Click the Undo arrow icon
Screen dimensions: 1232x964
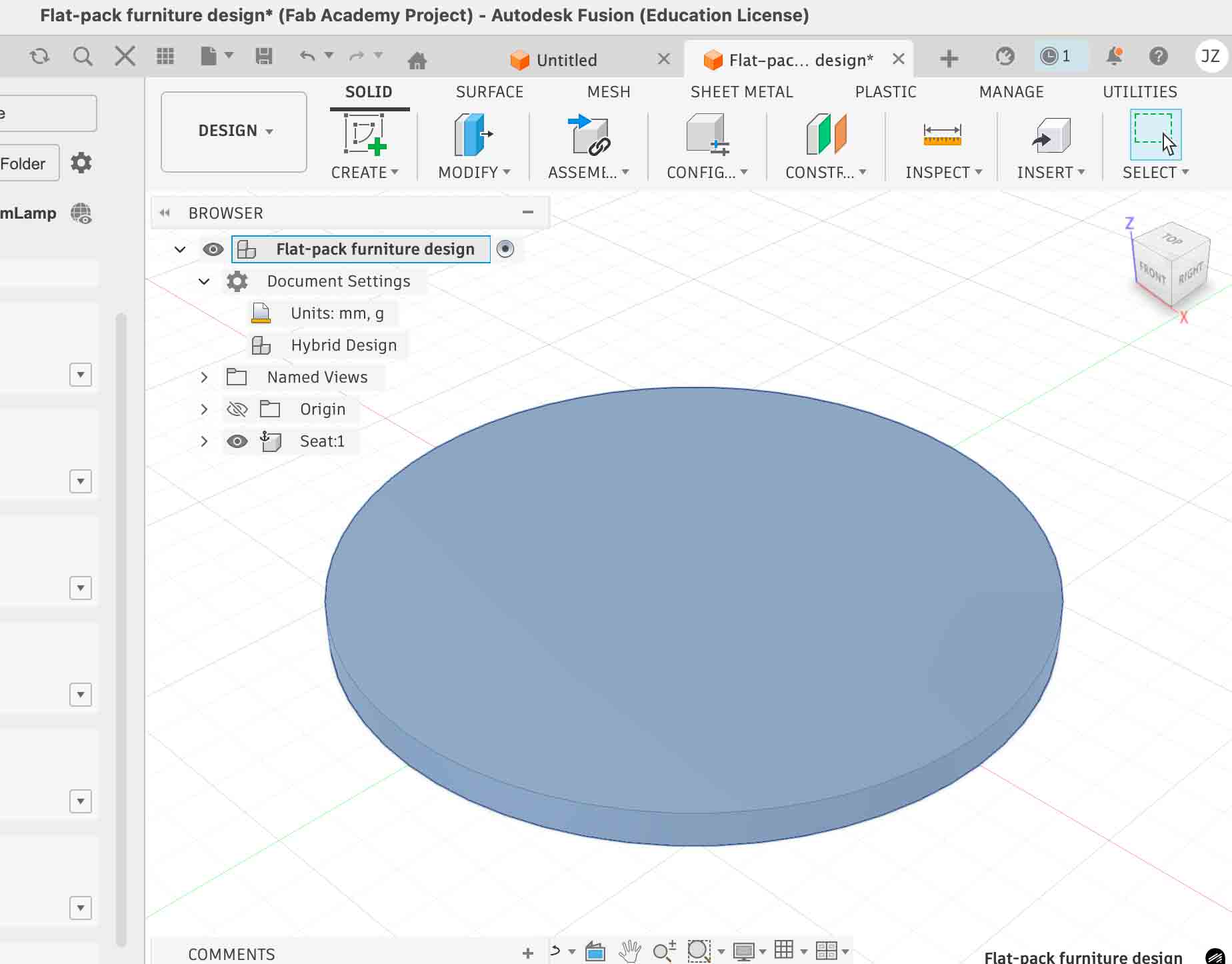[307, 56]
